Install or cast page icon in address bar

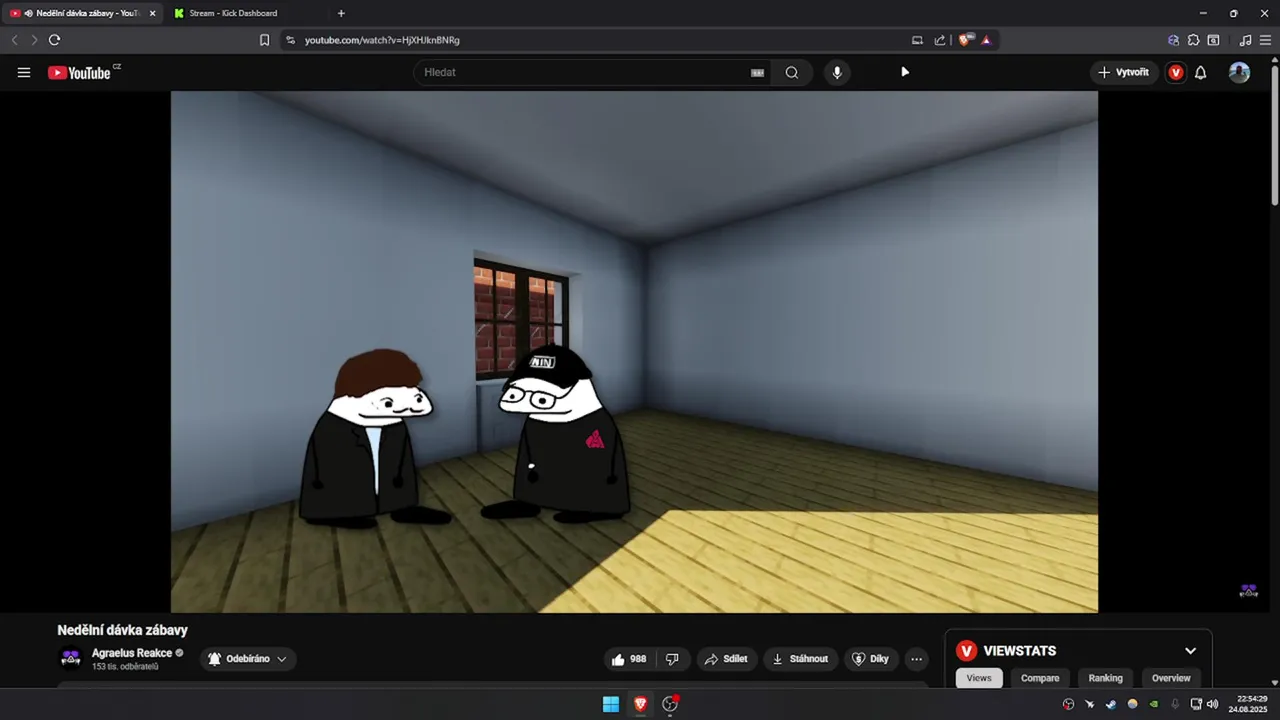coord(917,40)
